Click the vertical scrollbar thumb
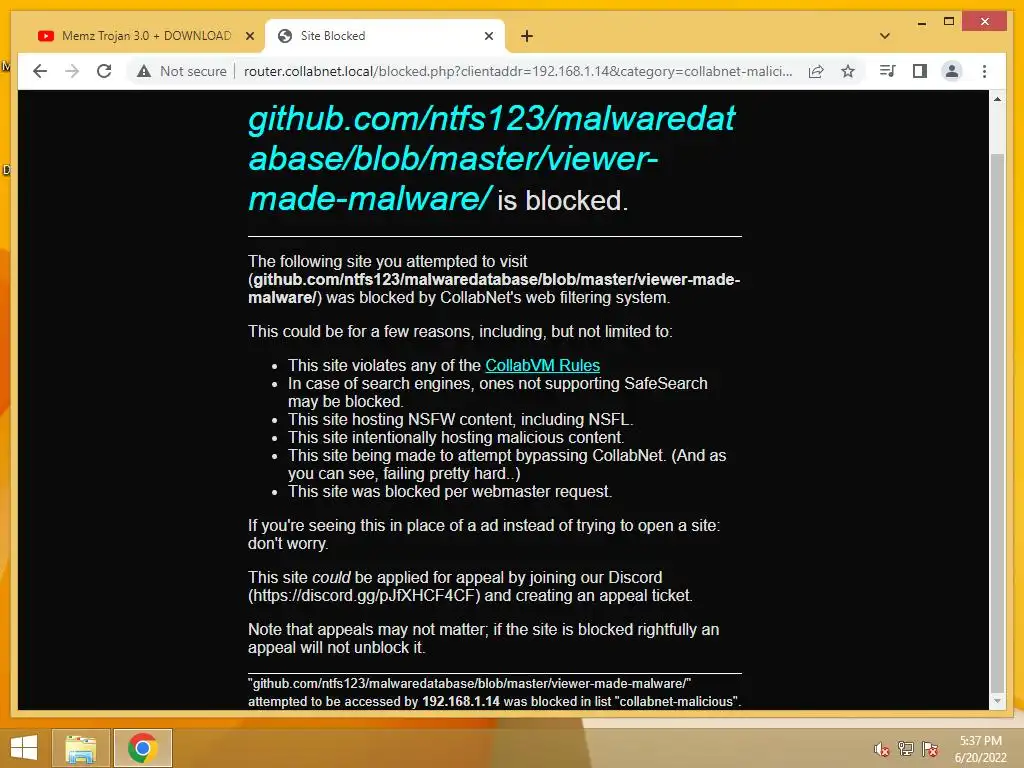 [997, 421]
